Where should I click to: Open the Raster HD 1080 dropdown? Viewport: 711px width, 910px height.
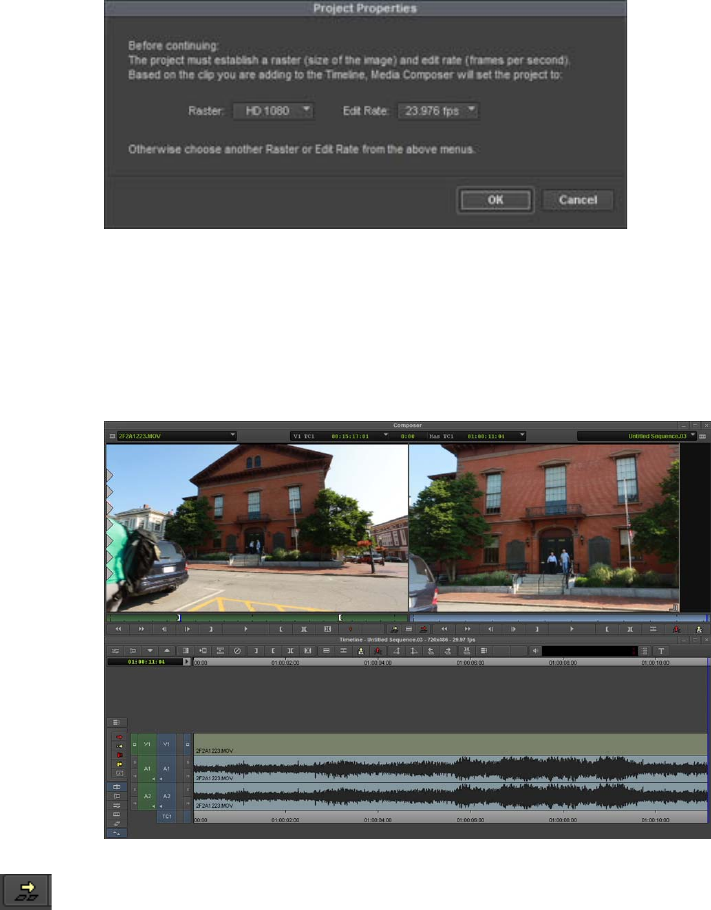pos(273,110)
